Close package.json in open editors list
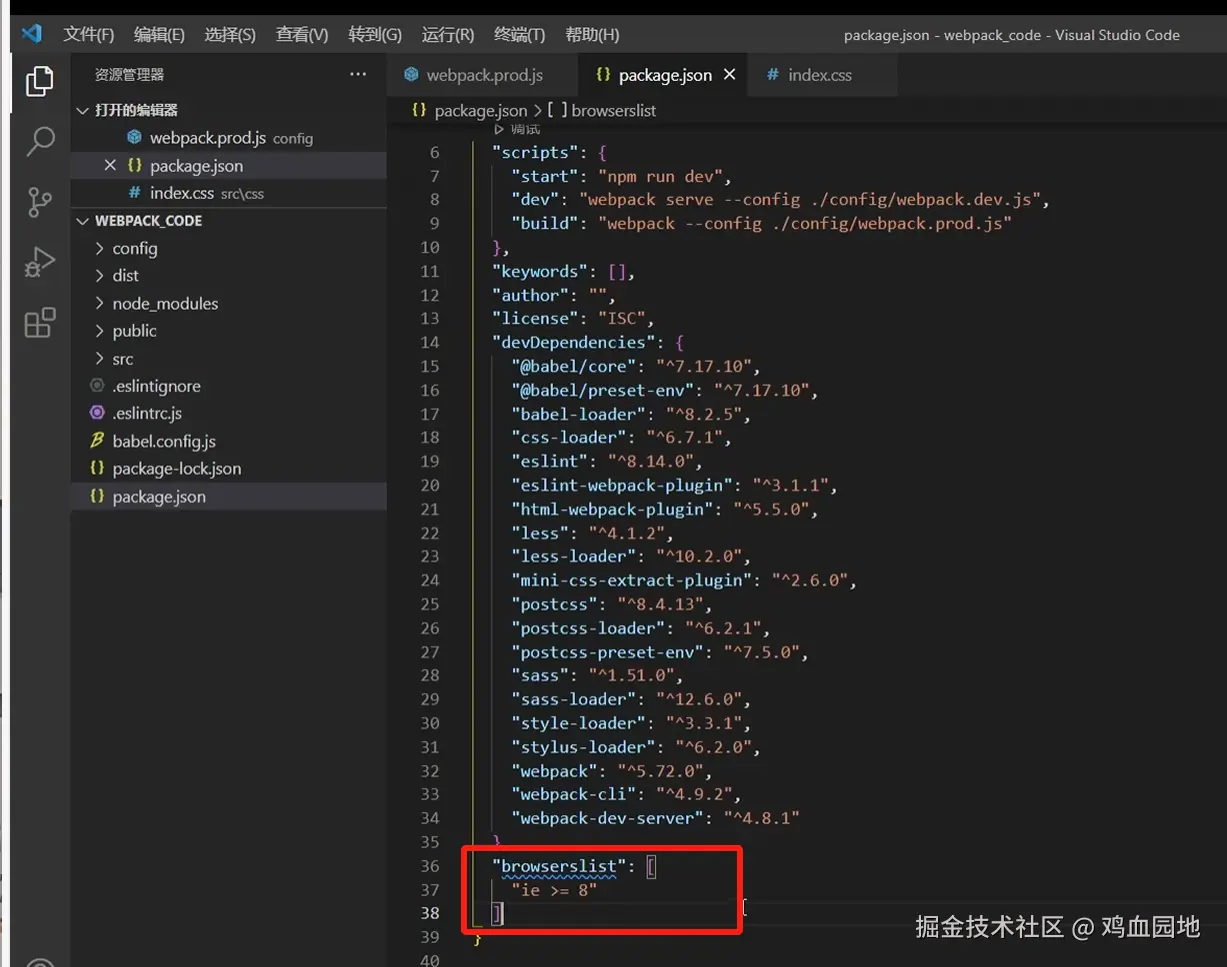1227x967 pixels. tap(110, 165)
